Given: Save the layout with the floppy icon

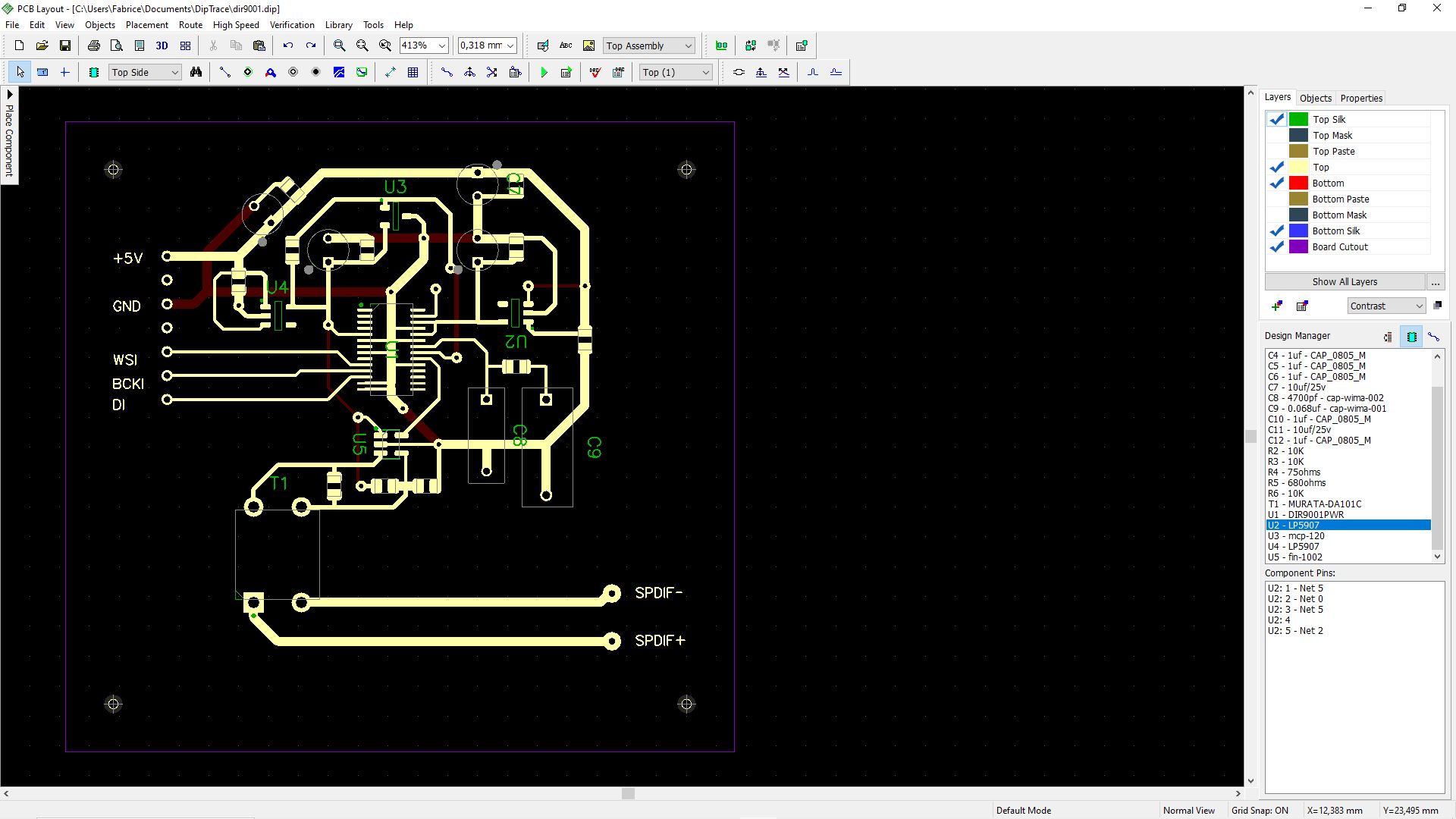Looking at the screenshot, I should click(x=65, y=45).
